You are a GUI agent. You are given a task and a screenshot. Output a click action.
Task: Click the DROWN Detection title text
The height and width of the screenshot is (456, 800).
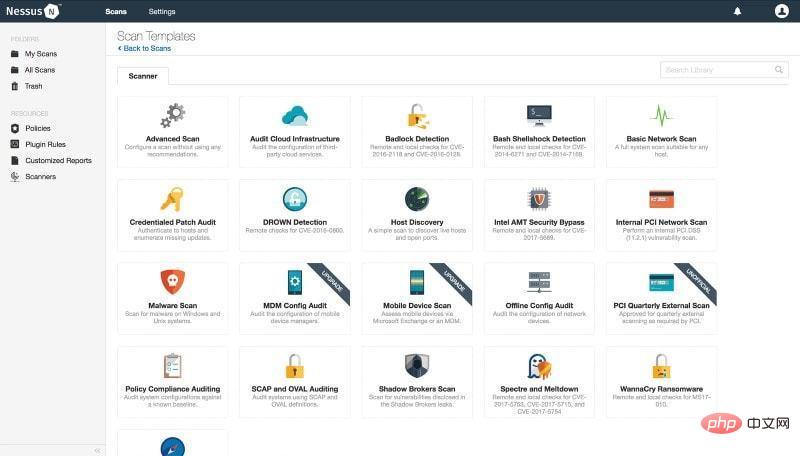(295, 222)
